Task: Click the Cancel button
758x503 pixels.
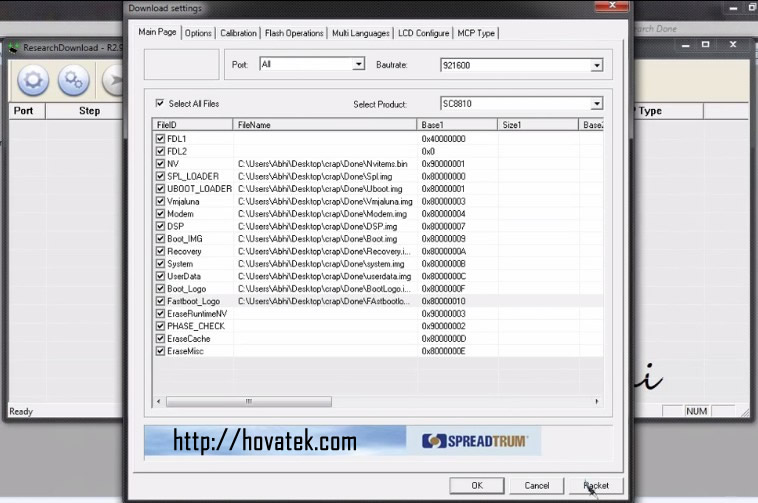Action: click(537, 485)
